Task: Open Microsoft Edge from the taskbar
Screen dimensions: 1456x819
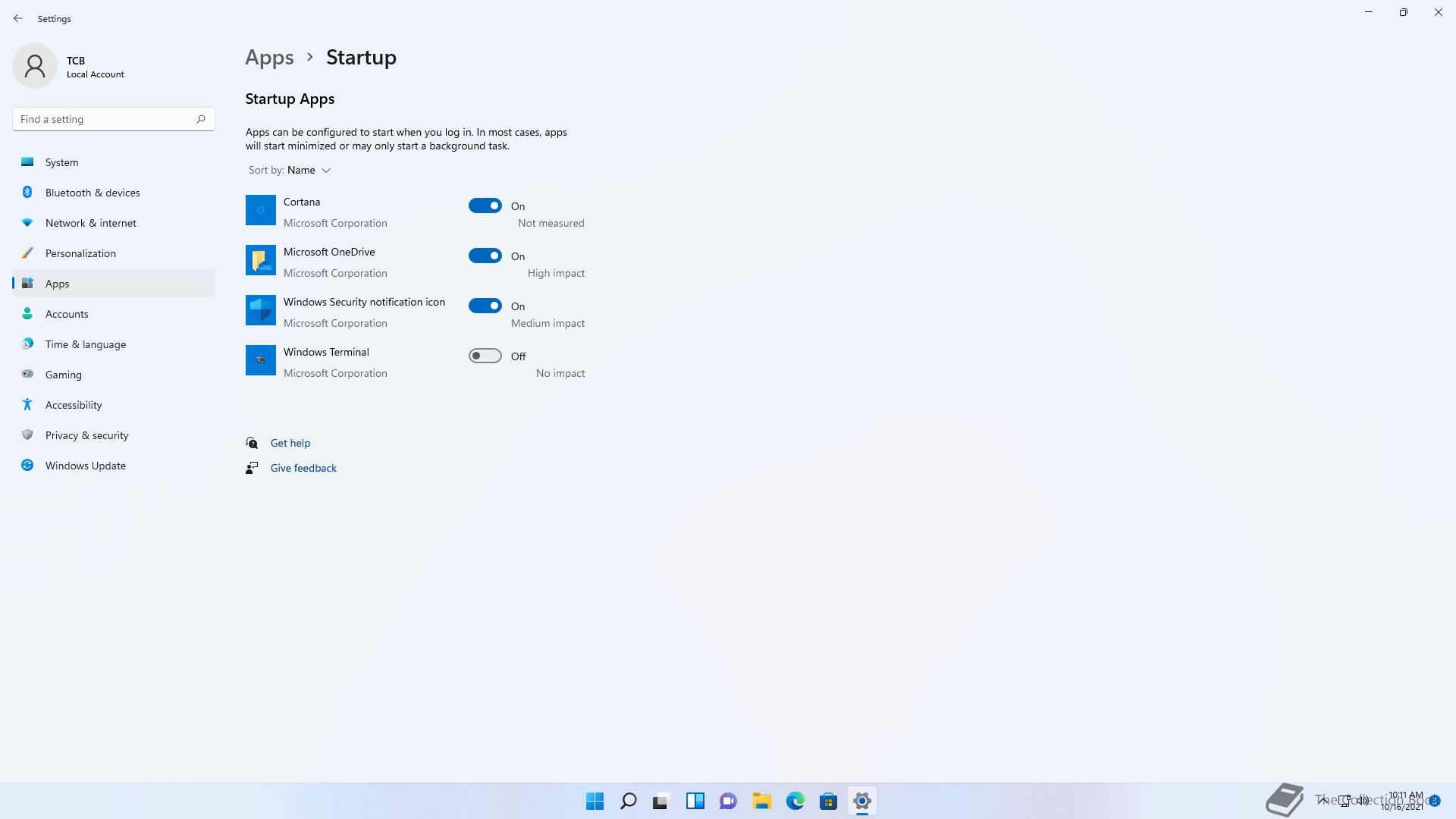Action: (x=795, y=801)
